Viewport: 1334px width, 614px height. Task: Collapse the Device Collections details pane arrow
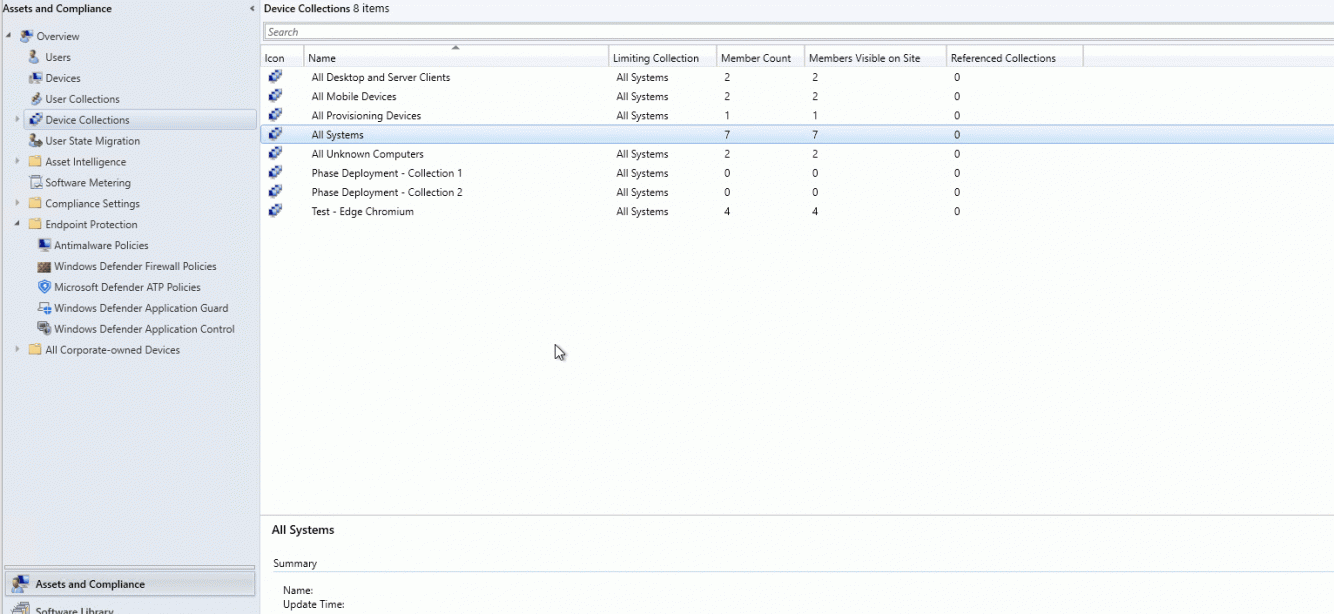coord(250,7)
